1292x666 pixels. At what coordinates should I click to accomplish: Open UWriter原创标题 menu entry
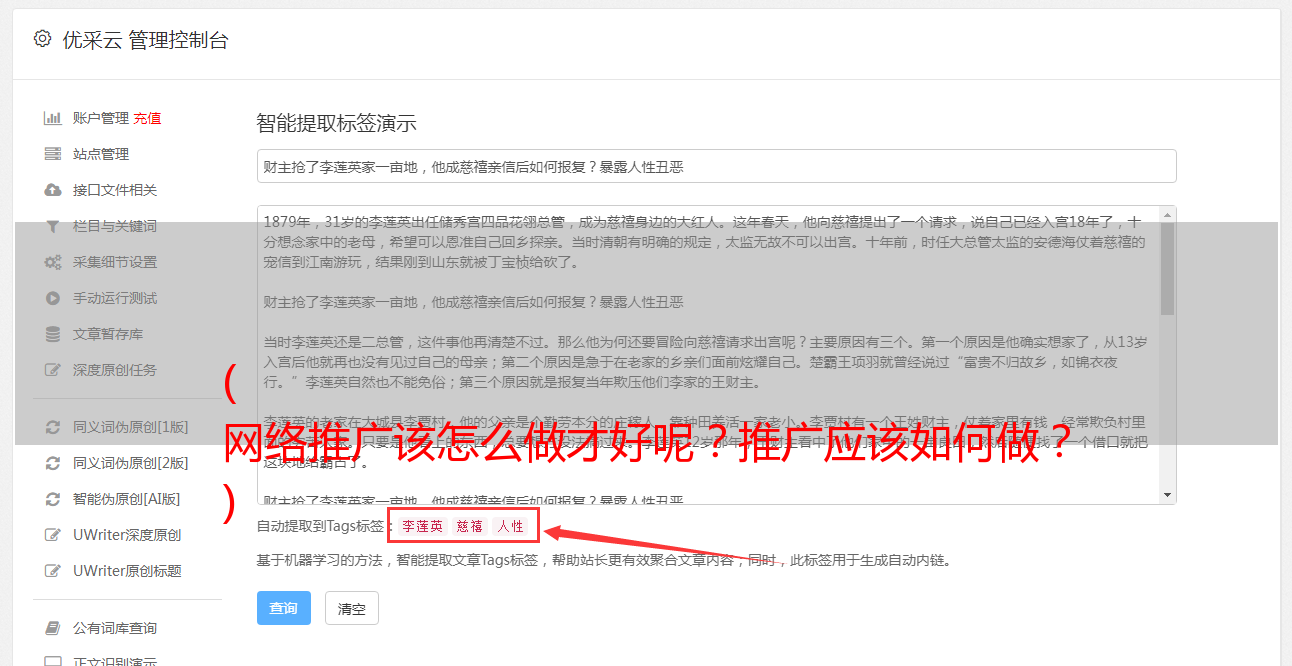(x=127, y=571)
